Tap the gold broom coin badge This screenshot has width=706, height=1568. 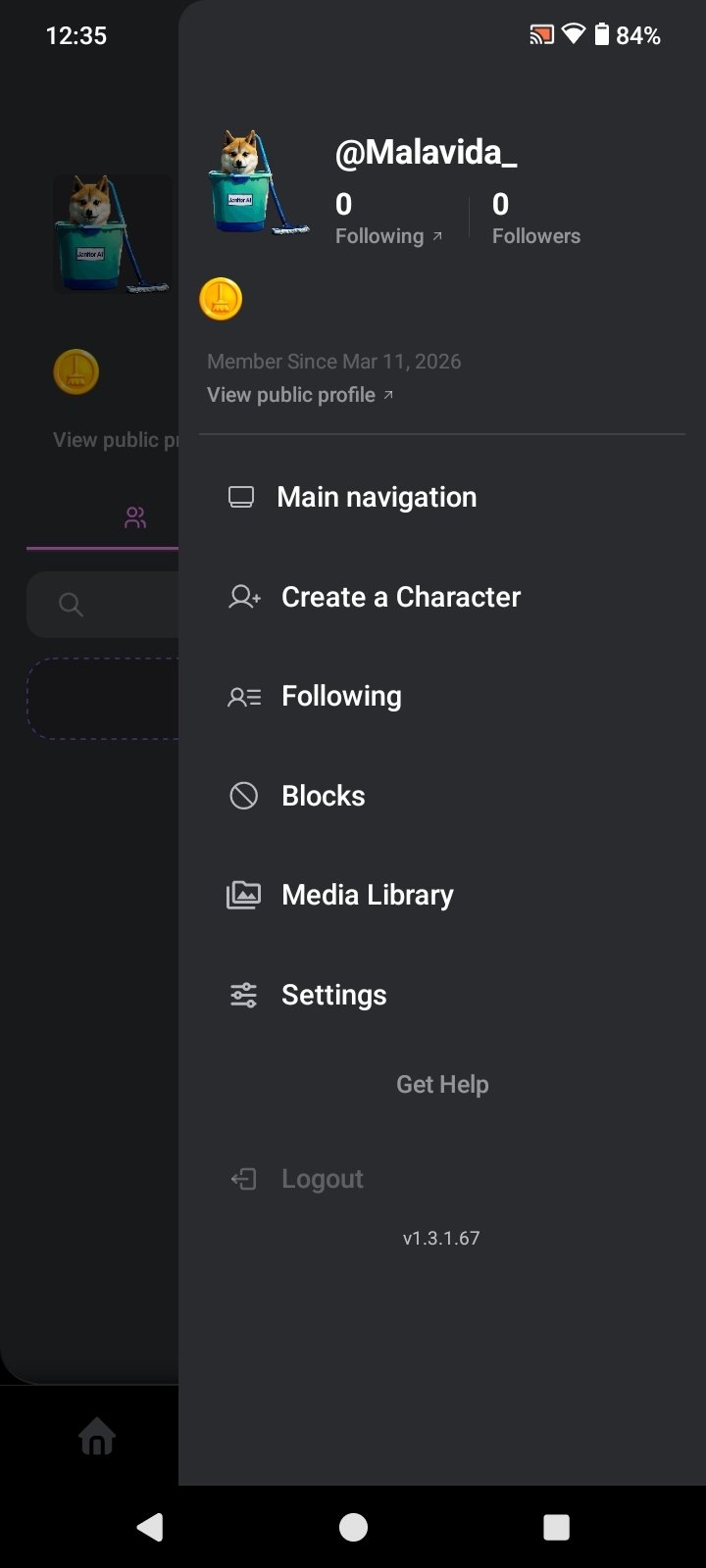pyautogui.click(x=221, y=299)
